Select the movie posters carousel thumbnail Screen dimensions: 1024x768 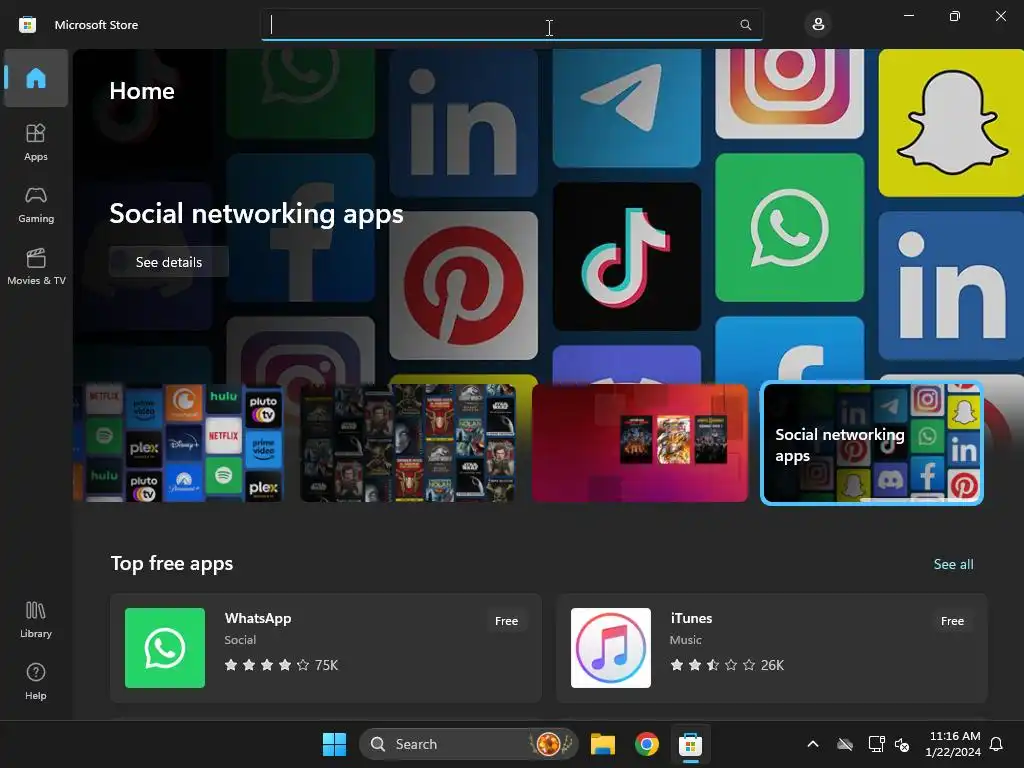408,443
